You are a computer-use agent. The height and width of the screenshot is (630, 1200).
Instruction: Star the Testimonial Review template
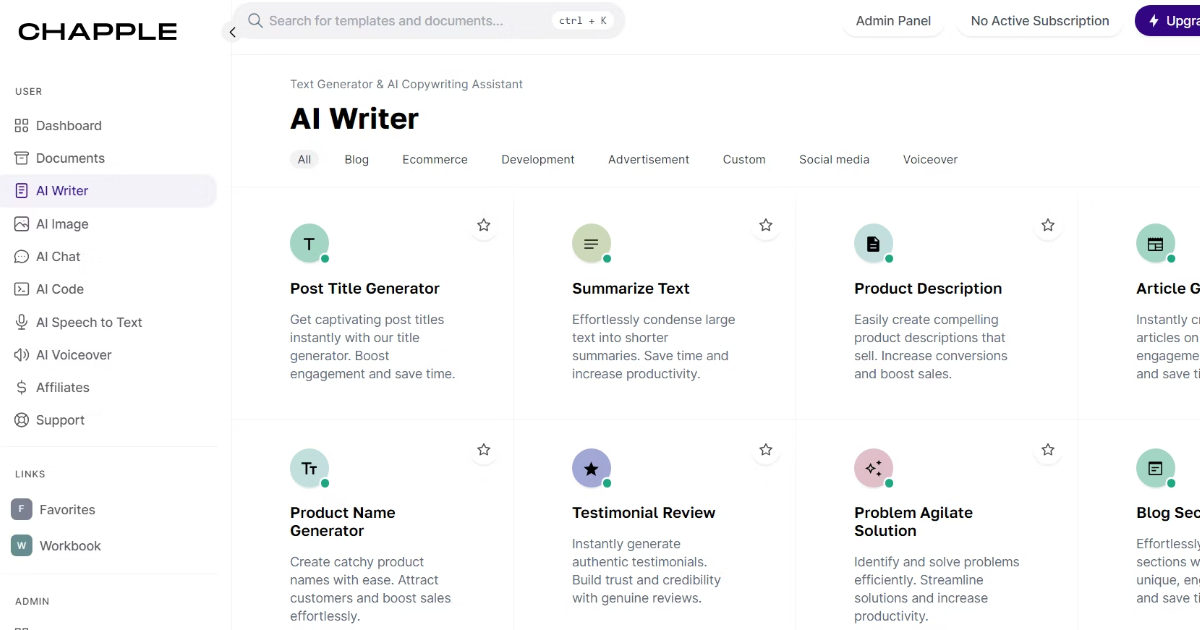[x=766, y=450]
